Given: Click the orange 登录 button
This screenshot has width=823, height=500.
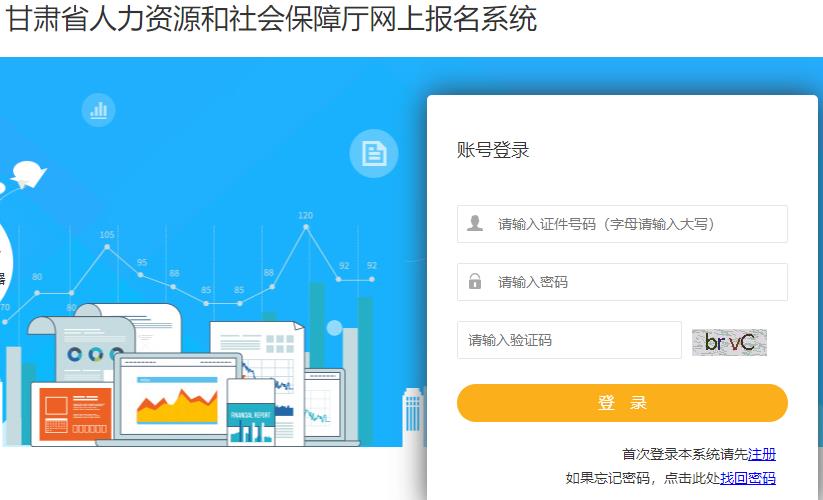Looking at the screenshot, I should (x=622, y=402).
